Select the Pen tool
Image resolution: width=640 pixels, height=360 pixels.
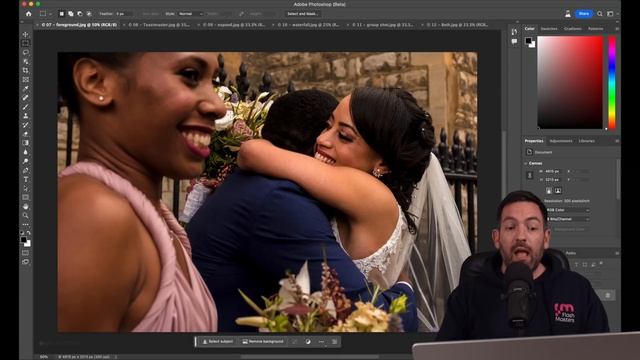[26, 170]
